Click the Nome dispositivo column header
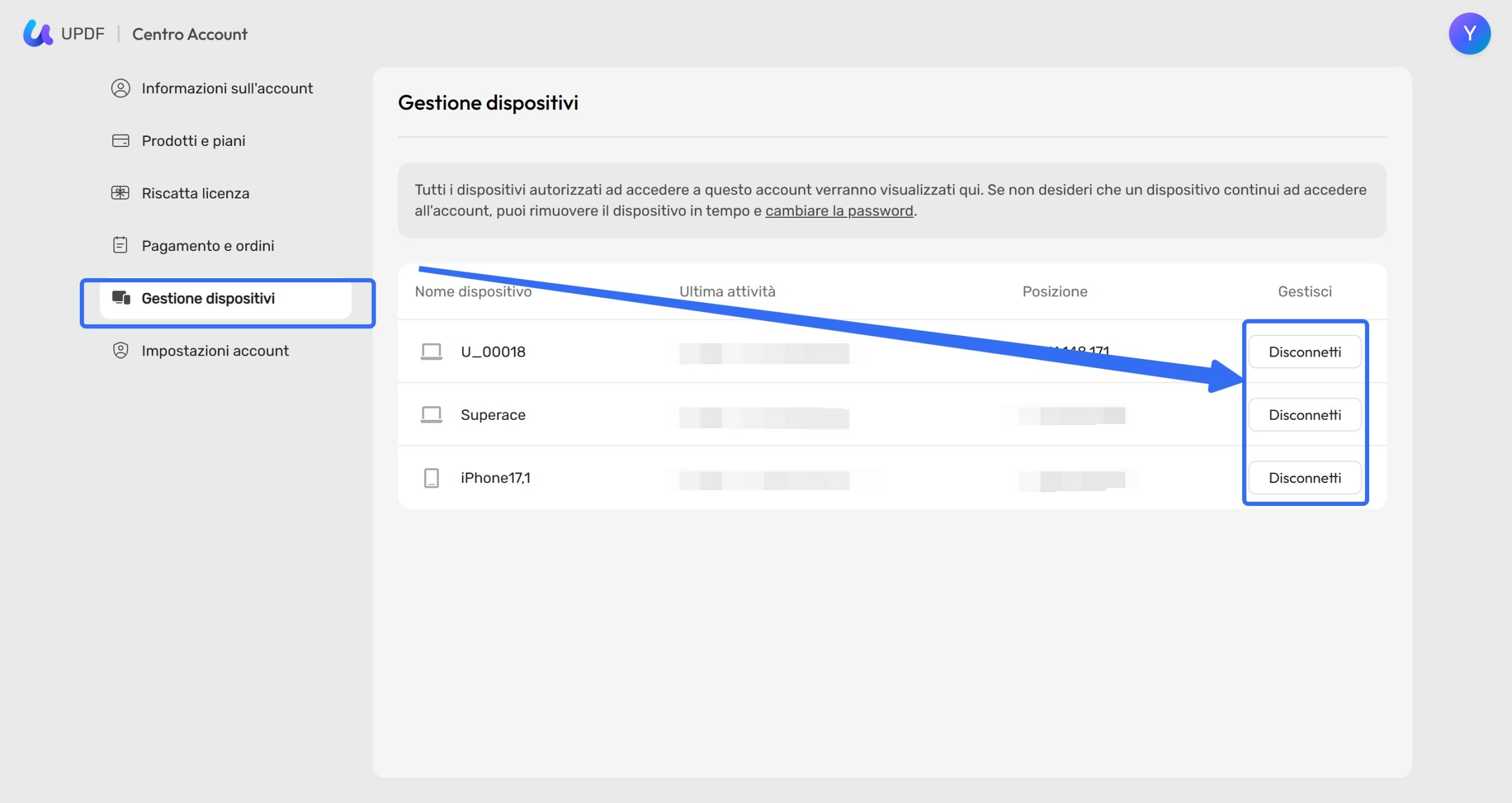This screenshot has width=1512, height=803. 473,292
